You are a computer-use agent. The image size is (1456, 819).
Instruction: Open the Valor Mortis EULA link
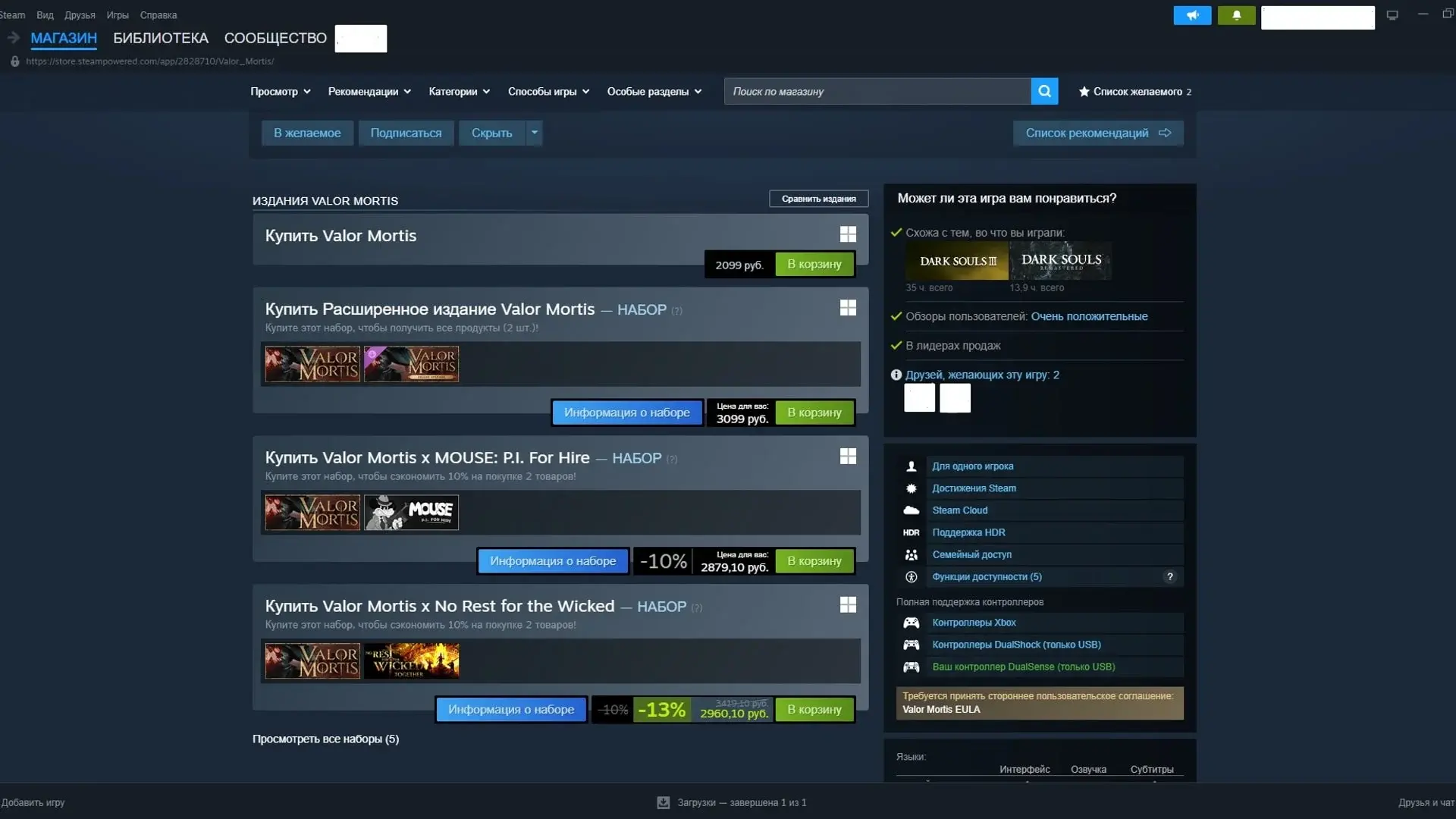(941, 710)
